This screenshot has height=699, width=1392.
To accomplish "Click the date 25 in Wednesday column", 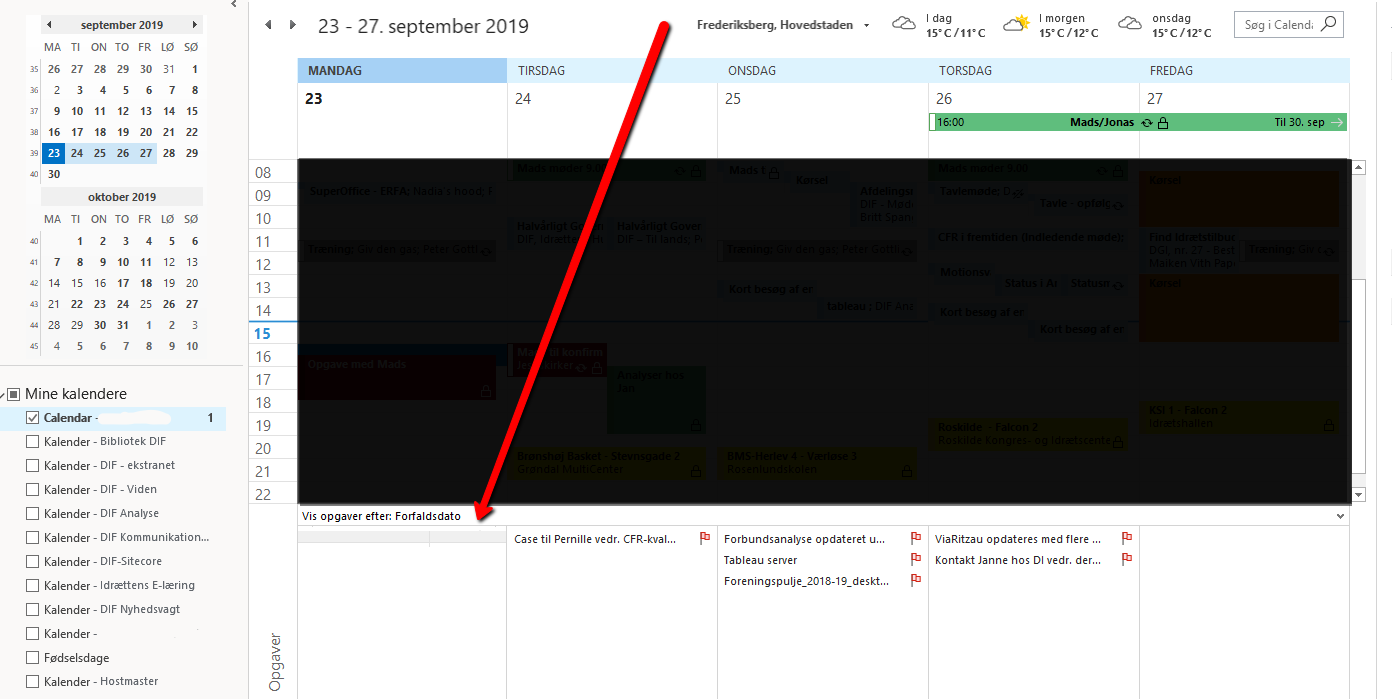I will pos(733,98).
